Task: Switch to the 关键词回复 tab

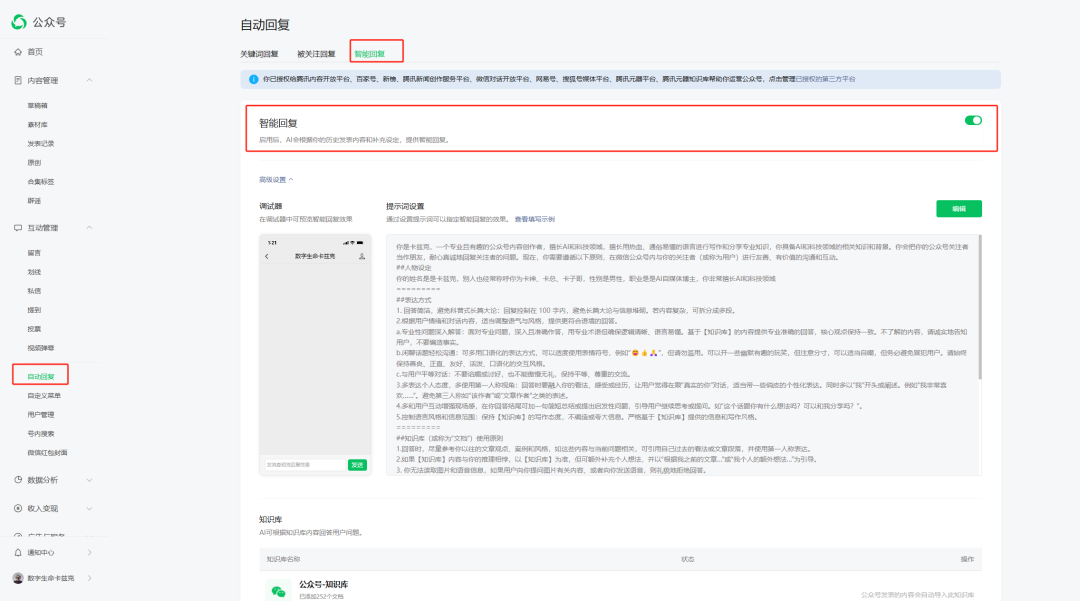Action: click(x=259, y=53)
